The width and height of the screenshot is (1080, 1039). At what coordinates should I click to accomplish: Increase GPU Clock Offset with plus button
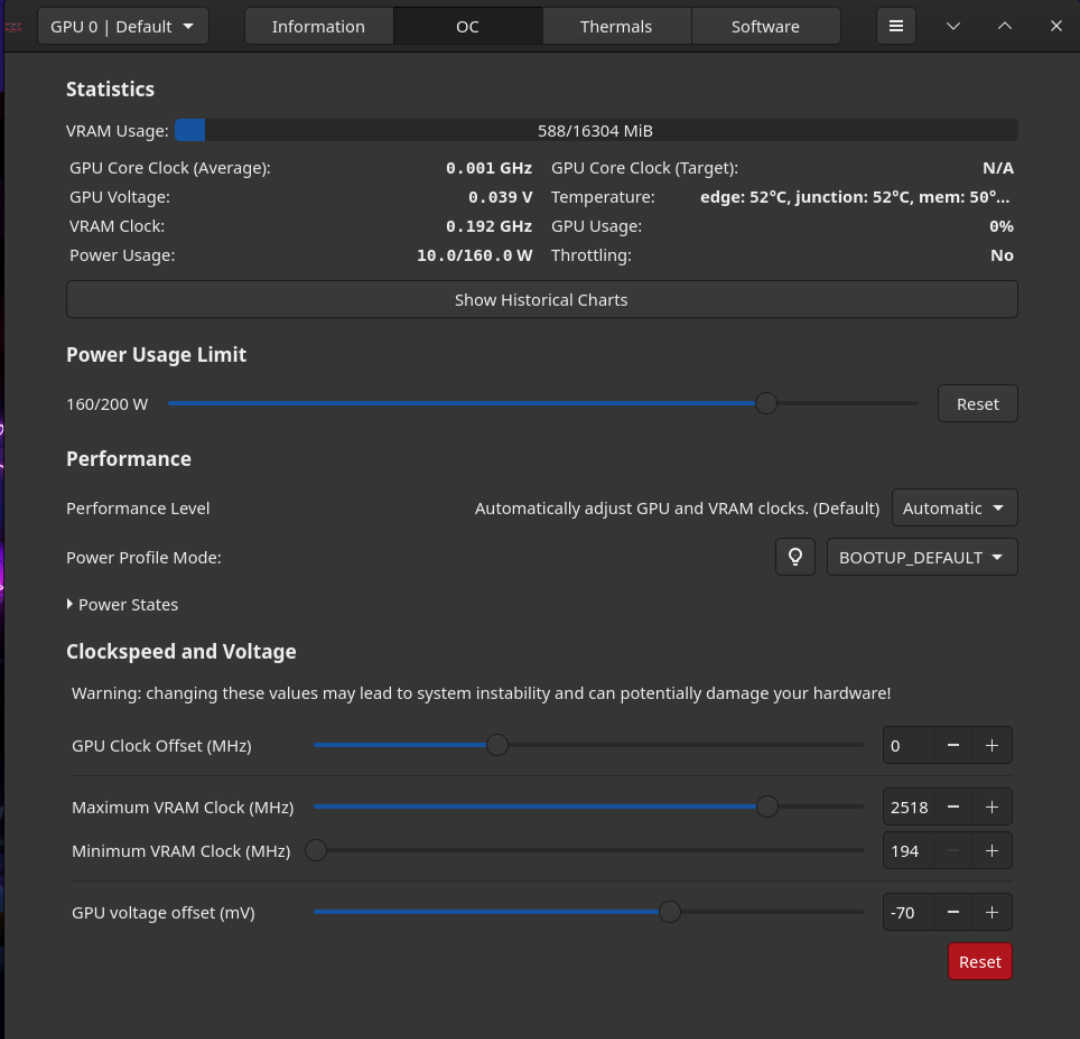[991, 746]
